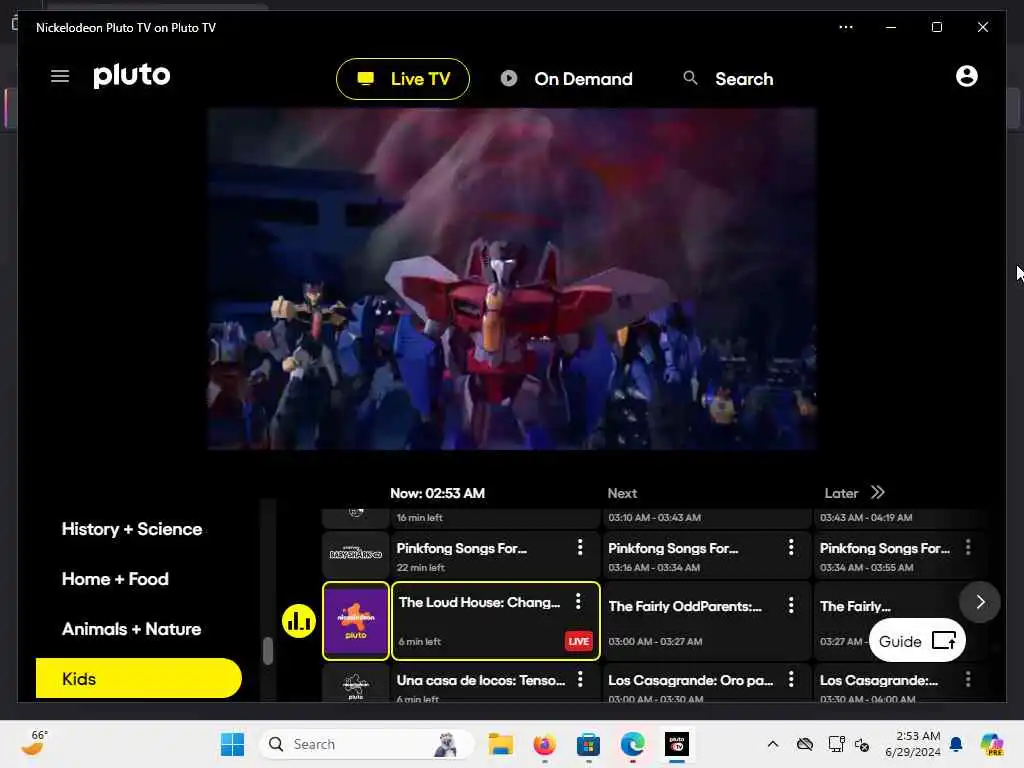
Task: Open options for The Fairly OddParents 03:00 AM
Action: coord(791,605)
